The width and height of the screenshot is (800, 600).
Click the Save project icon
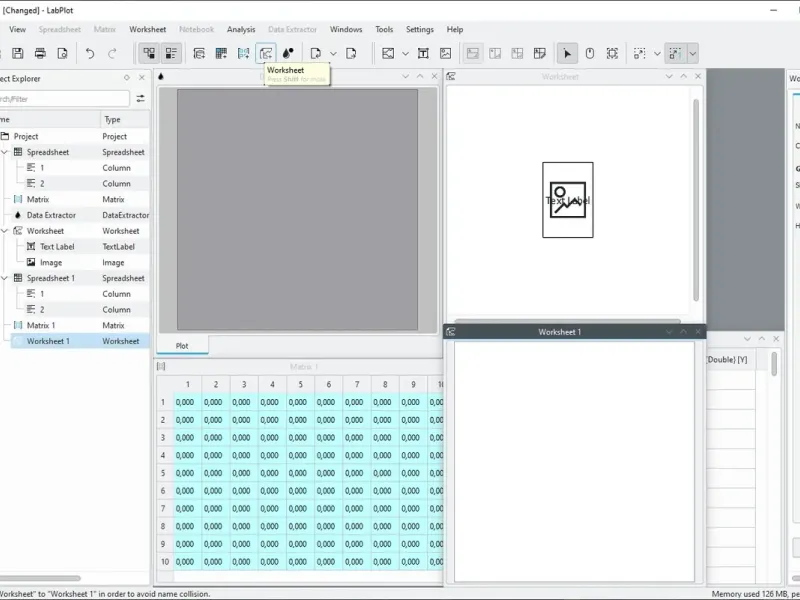coord(18,54)
